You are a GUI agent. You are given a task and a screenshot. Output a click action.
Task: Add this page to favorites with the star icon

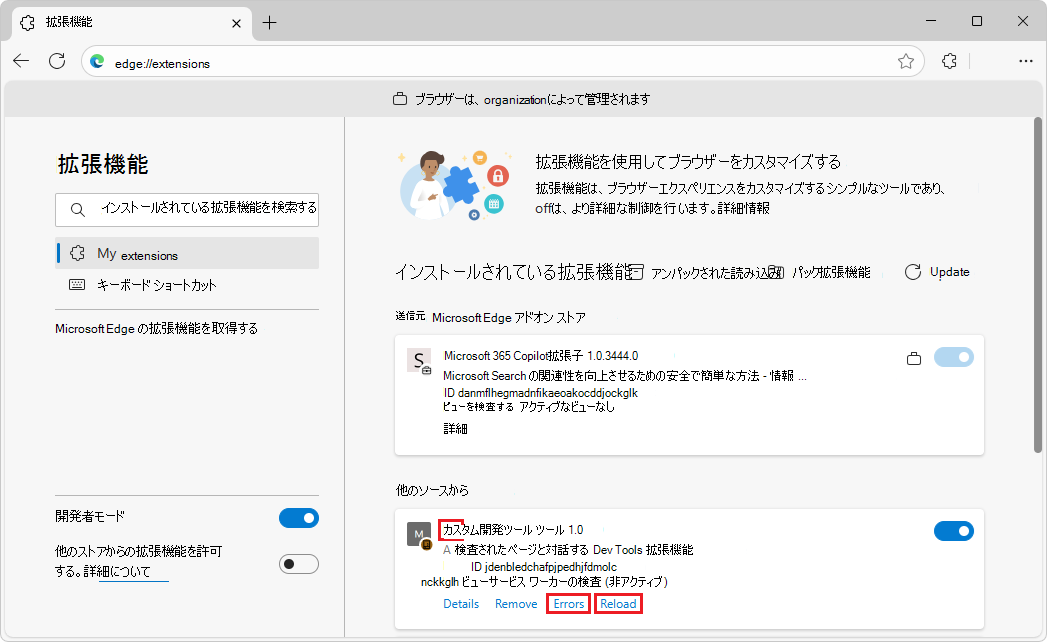click(x=905, y=61)
